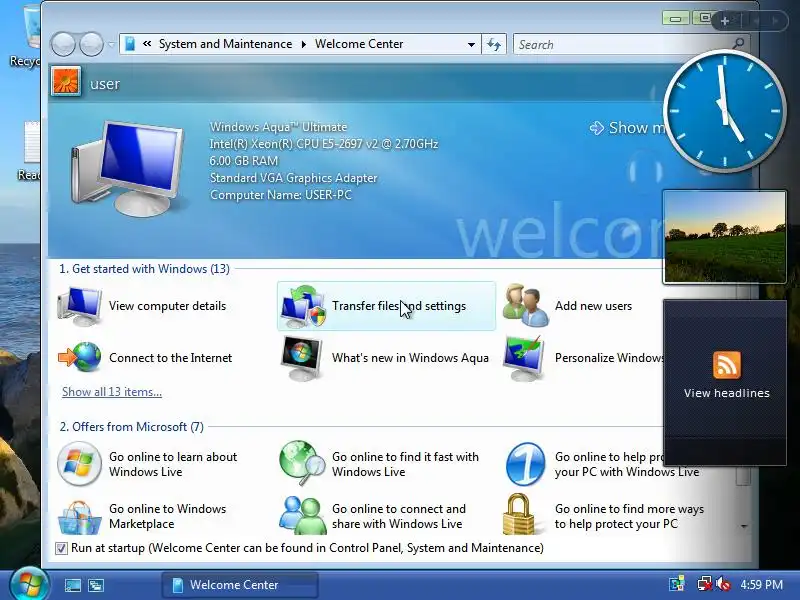Click the 6.00 GB RAM text
Viewport: 800px width, 600px height.
[243, 161]
